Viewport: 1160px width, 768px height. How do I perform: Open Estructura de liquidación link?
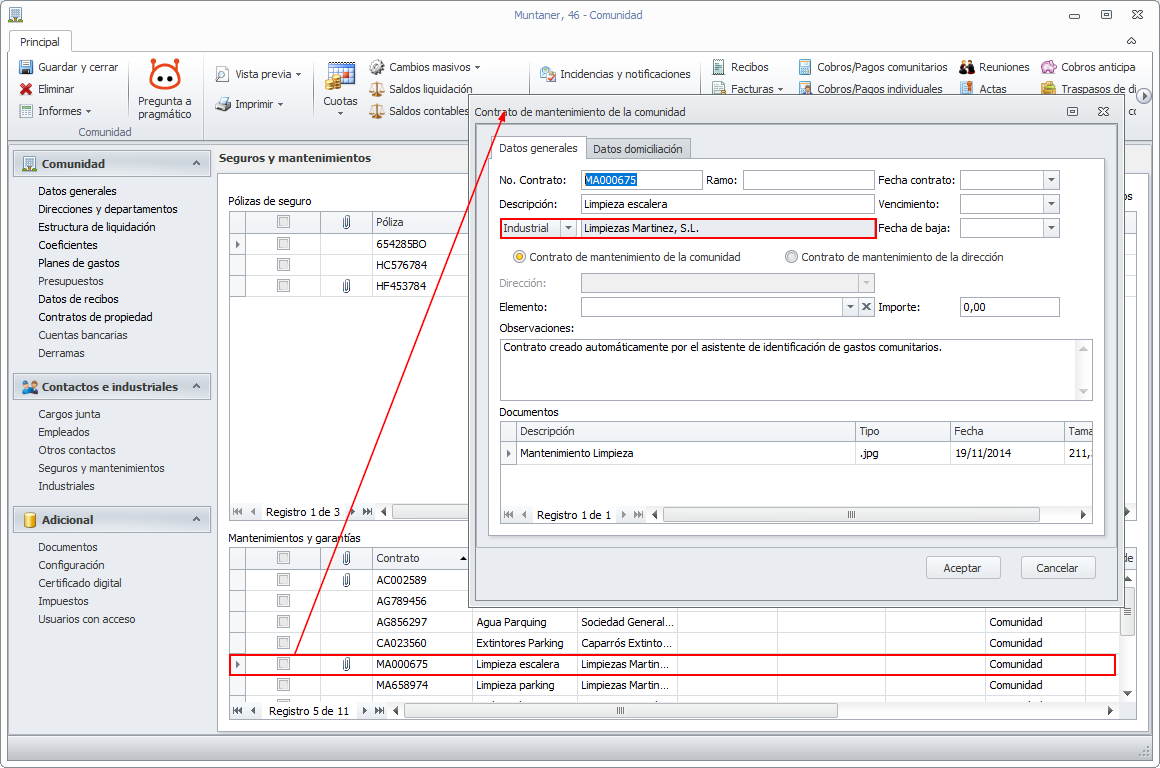(97, 227)
